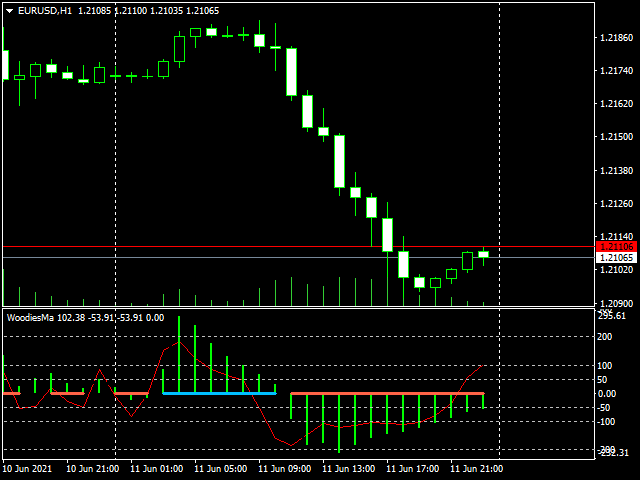
Task: Click the 1.21260 price scale value
Action: point(616,204)
